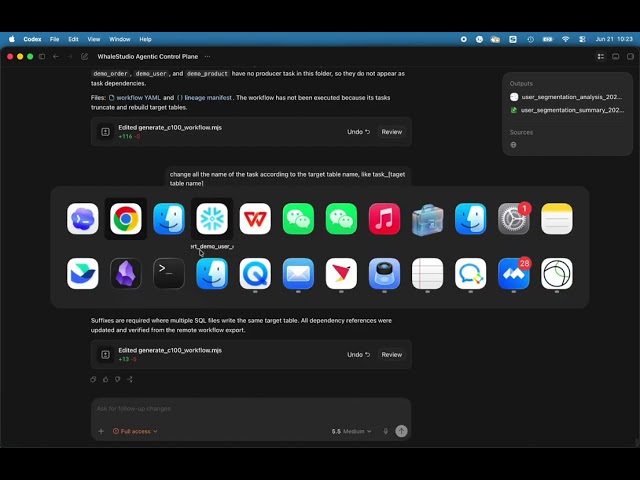
Task: Open the Codex menu in menu bar
Action: (x=32, y=39)
